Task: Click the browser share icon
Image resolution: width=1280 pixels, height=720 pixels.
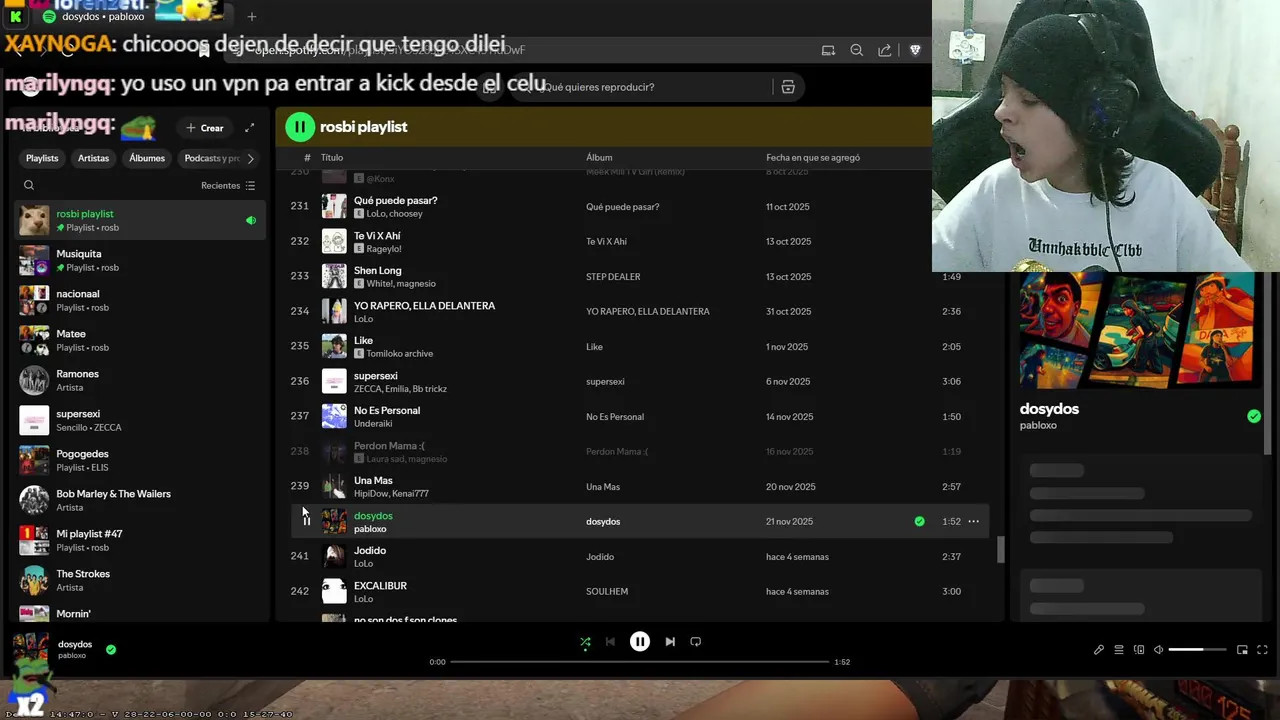Action: pos(885,50)
